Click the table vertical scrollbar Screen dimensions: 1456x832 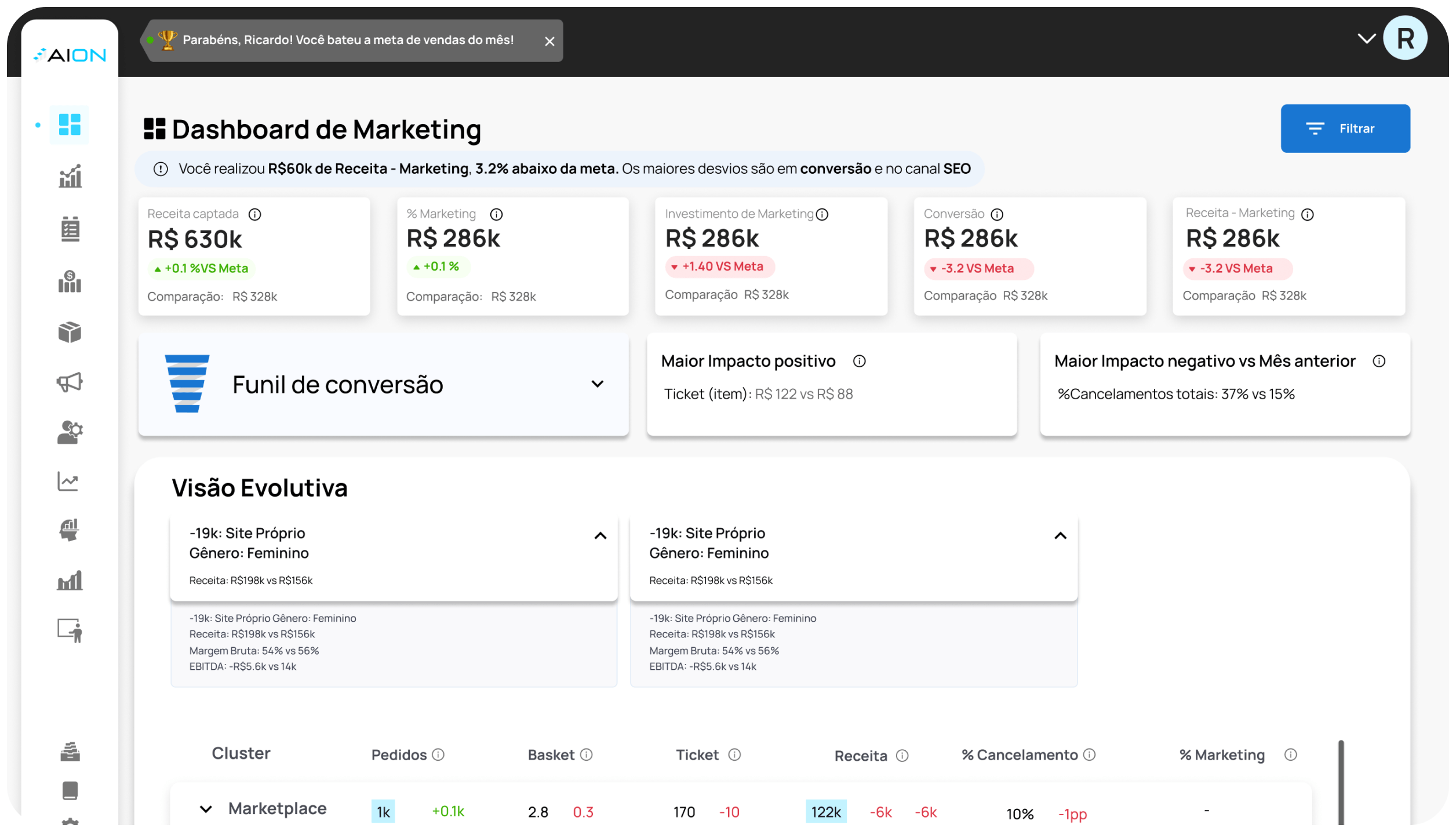(1341, 782)
